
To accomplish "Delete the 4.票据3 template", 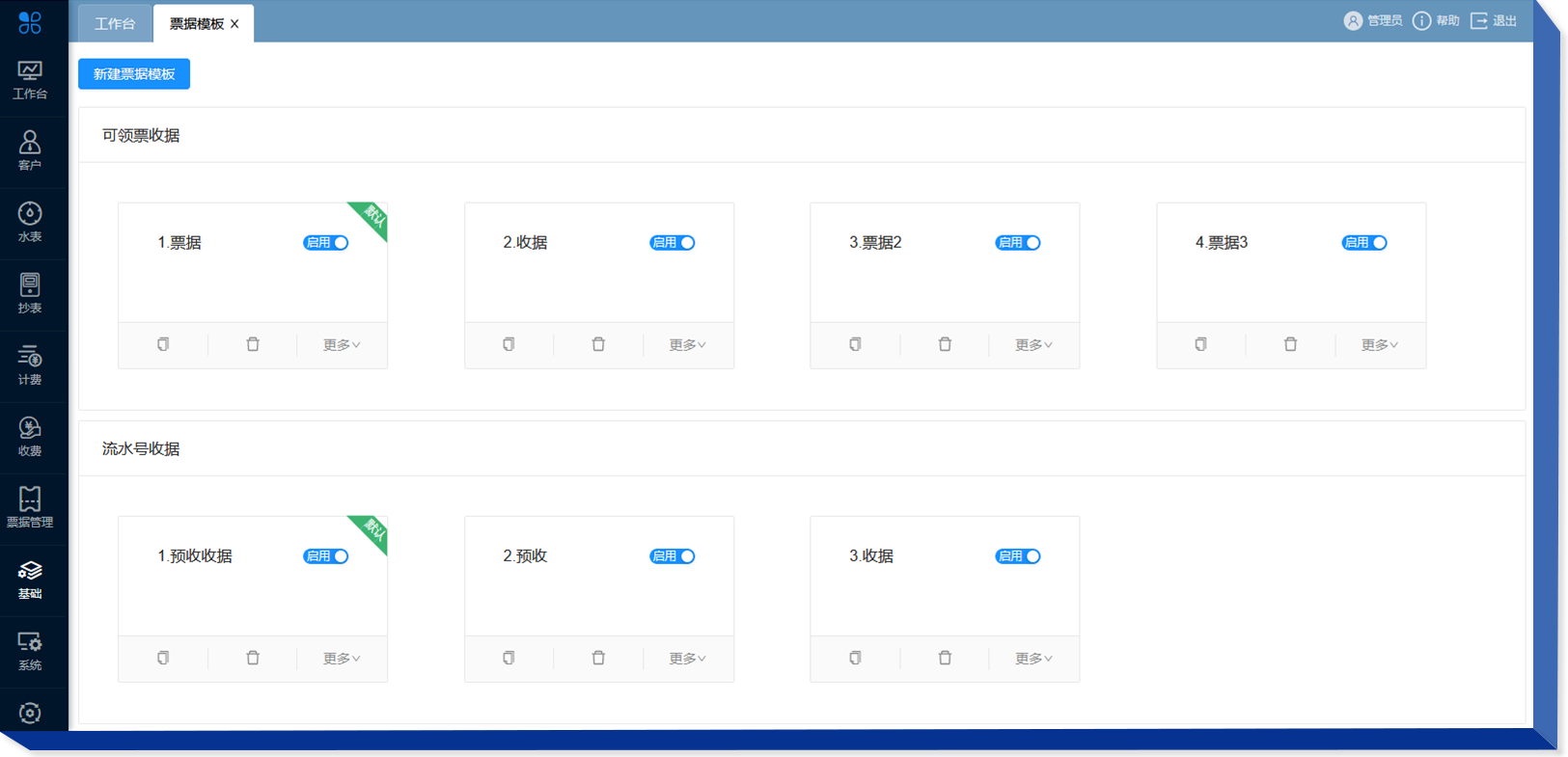I will click(1290, 344).
